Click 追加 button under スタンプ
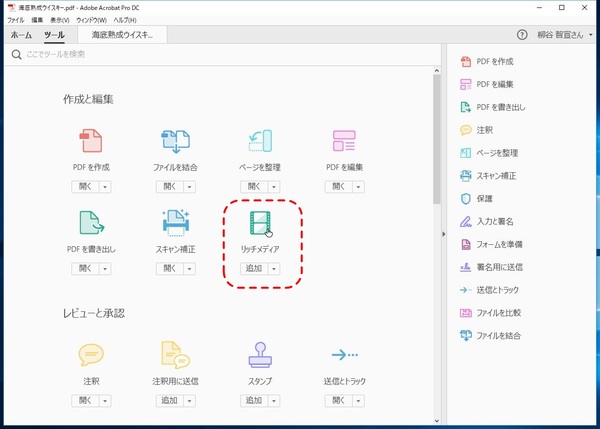This screenshot has height=429, width=600. (254, 401)
